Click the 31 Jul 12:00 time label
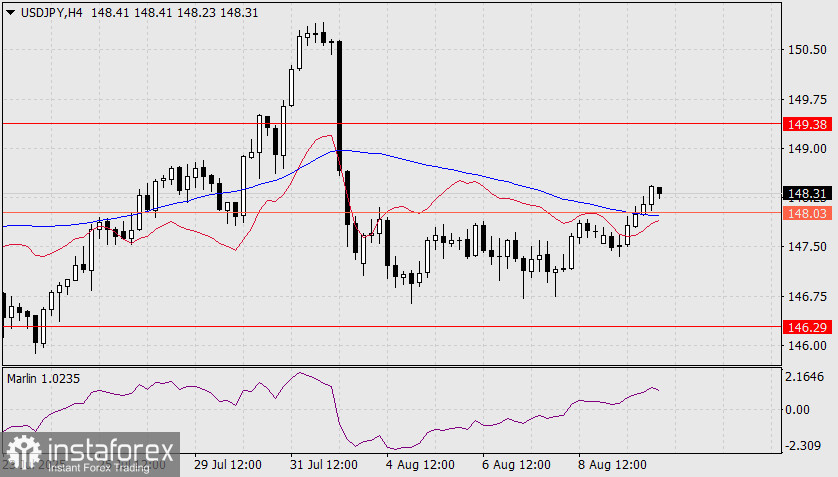The image size is (838, 477). (324, 465)
